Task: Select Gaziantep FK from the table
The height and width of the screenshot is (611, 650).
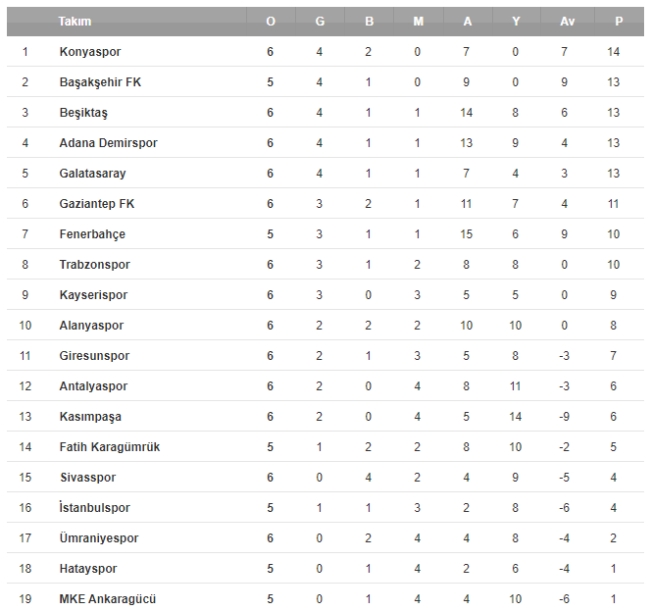Action: (x=95, y=204)
